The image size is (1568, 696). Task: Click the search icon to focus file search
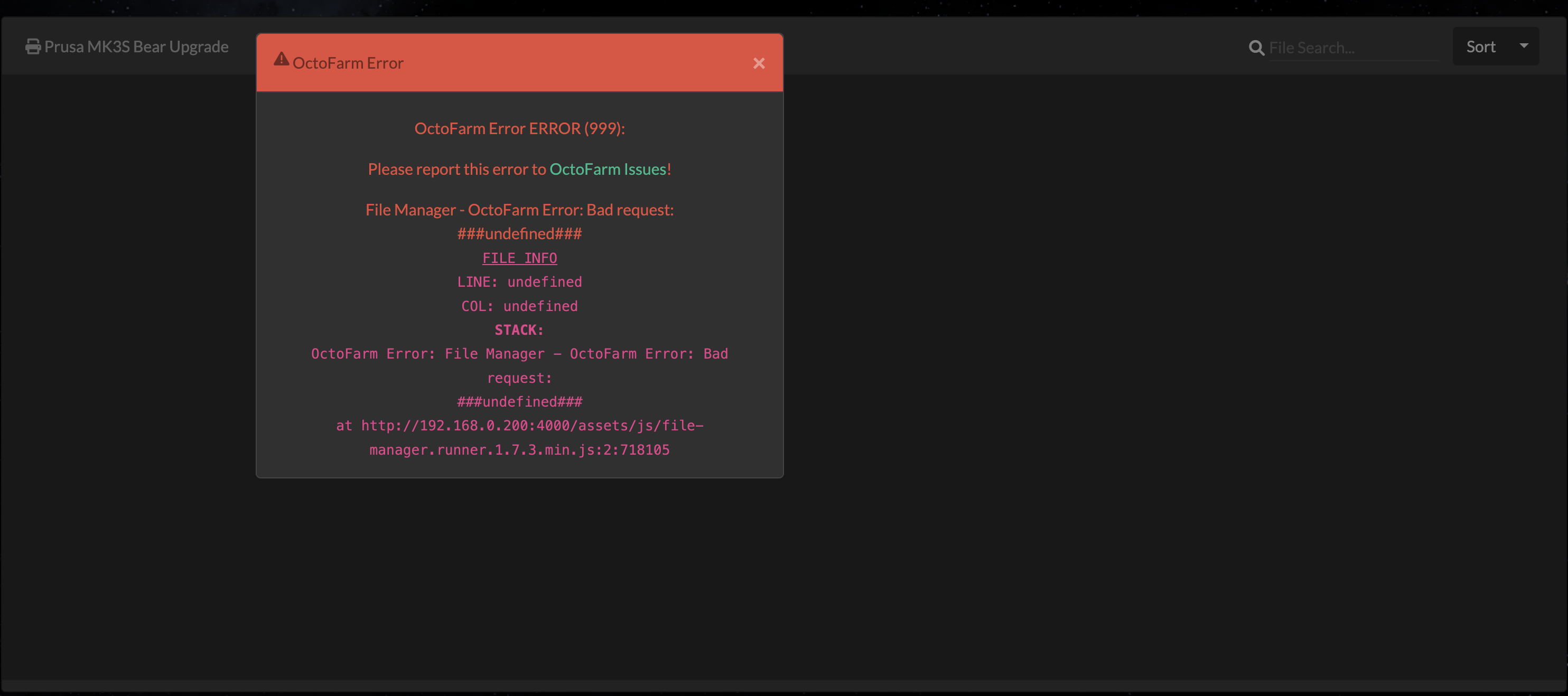tap(1256, 47)
